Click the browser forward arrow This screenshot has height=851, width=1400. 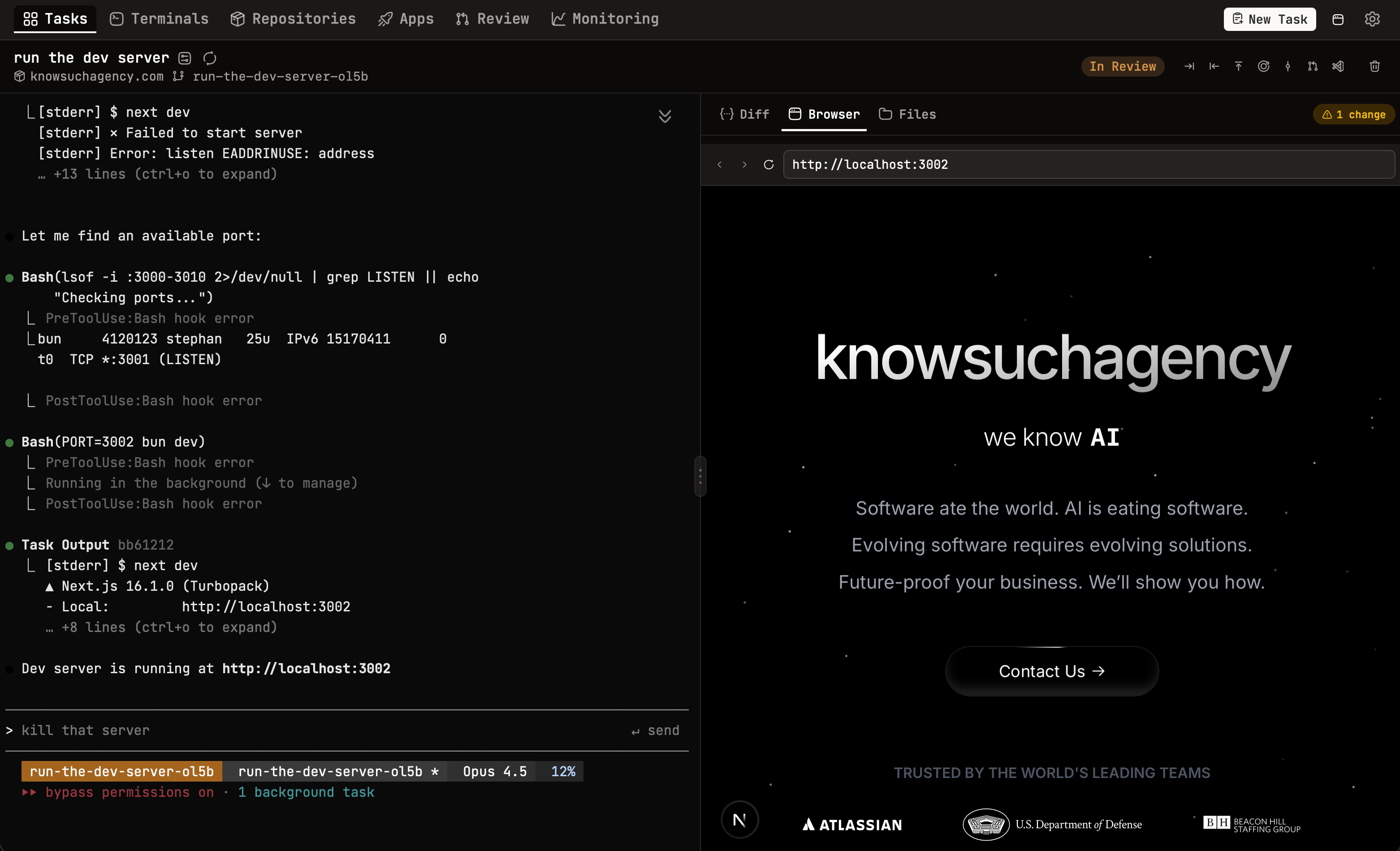point(744,165)
